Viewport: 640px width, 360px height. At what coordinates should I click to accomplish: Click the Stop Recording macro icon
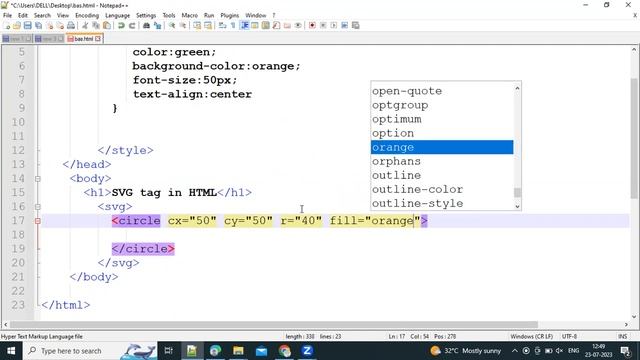[x=323, y=25]
